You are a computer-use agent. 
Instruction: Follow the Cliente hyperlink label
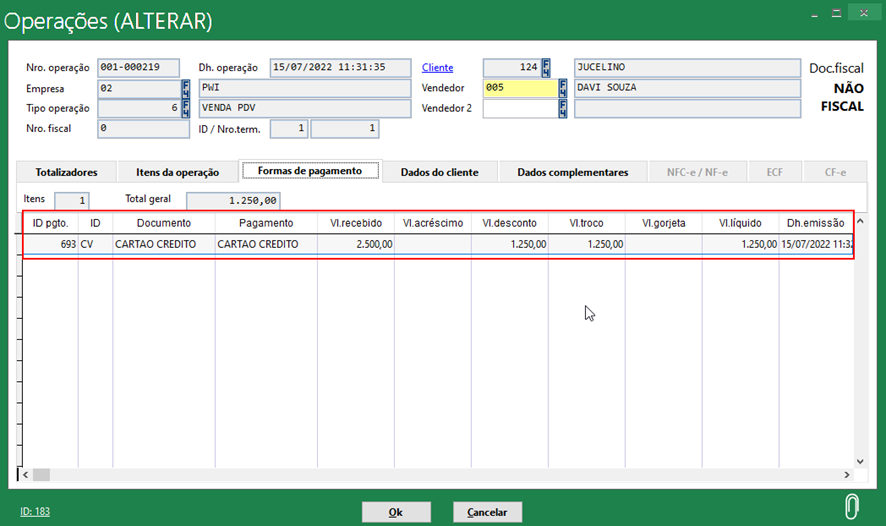437,68
